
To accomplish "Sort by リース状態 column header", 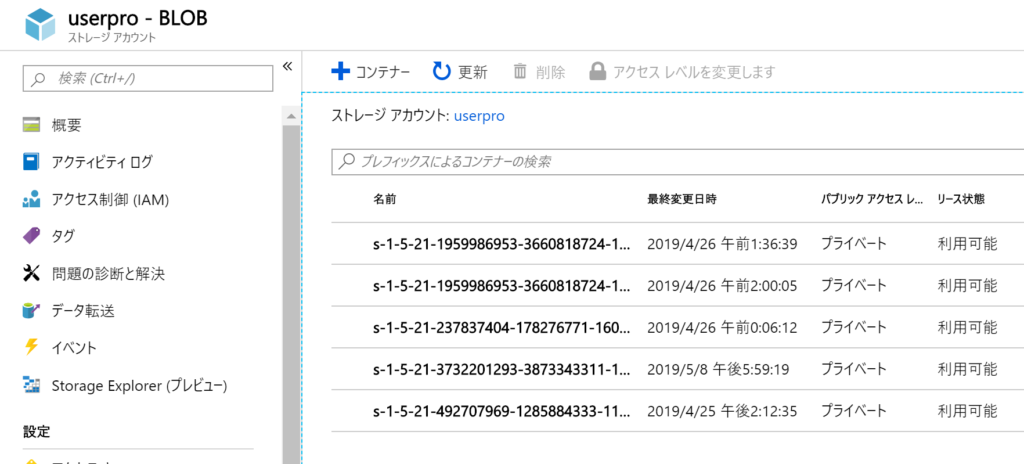I will [x=960, y=199].
